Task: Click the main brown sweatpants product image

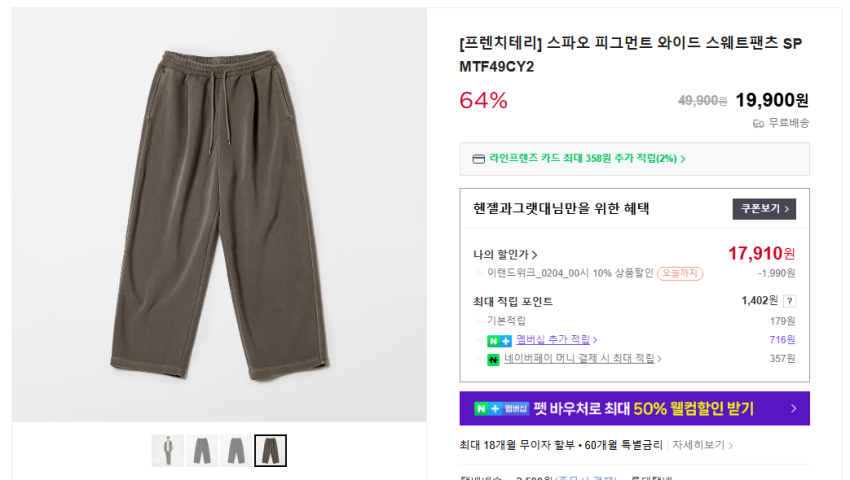Action: point(219,215)
